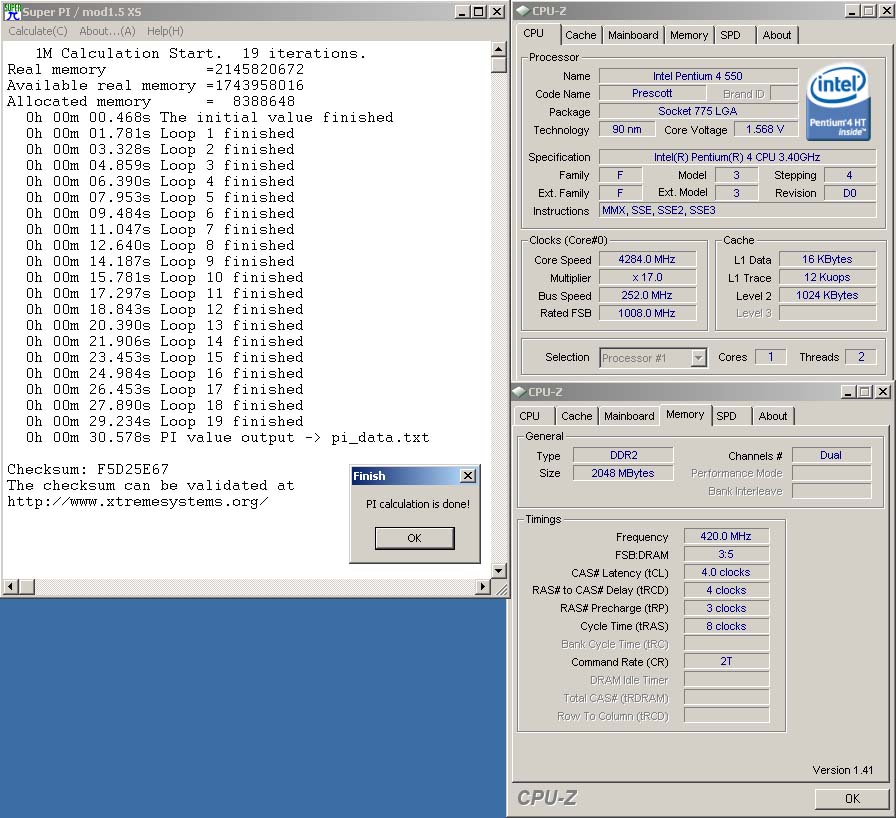896x818 pixels.
Task: Click the L1 Data value '16 KBytes'
Action: 827,259
